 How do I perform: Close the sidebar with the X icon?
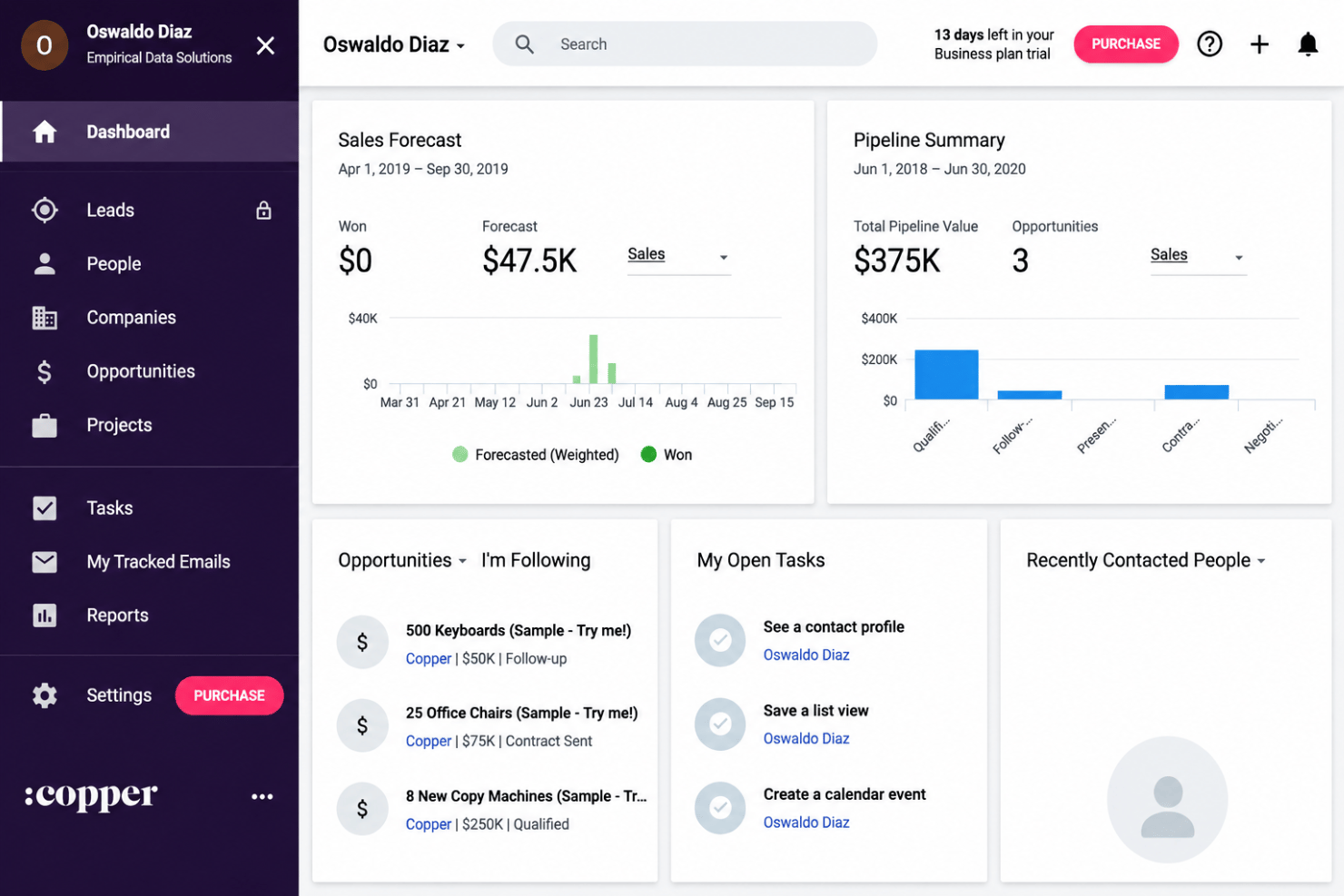(x=265, y=45)
